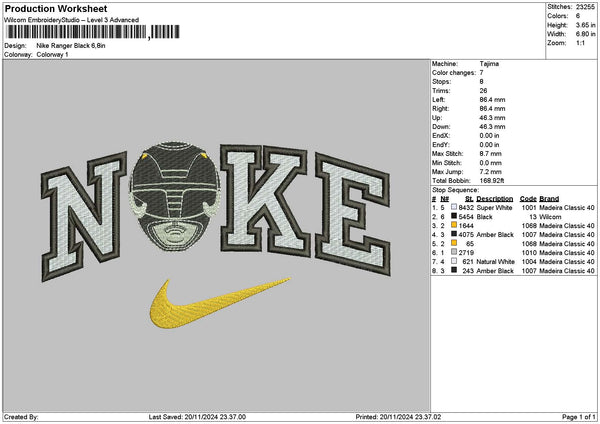Image resolution: width=600 pixels, height=424 pixels.
Task: Click the Black swatch beside stitch count 5454
Action: pos(454,217)
